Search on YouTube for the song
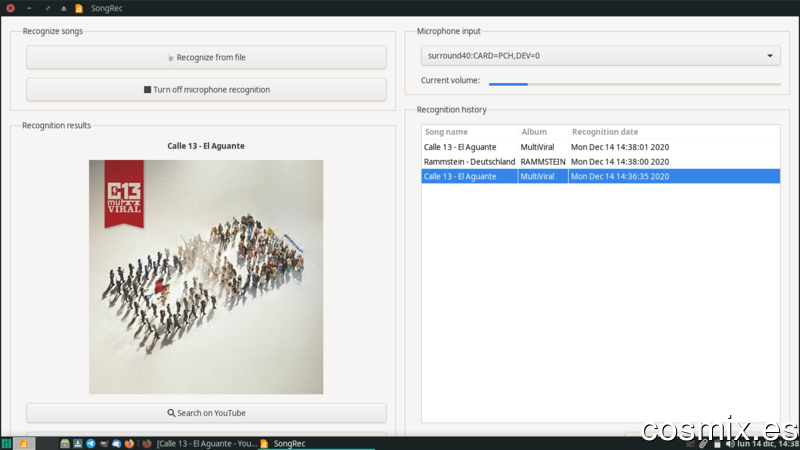Screen dimensions: 800x450 (x=206, y=413)
